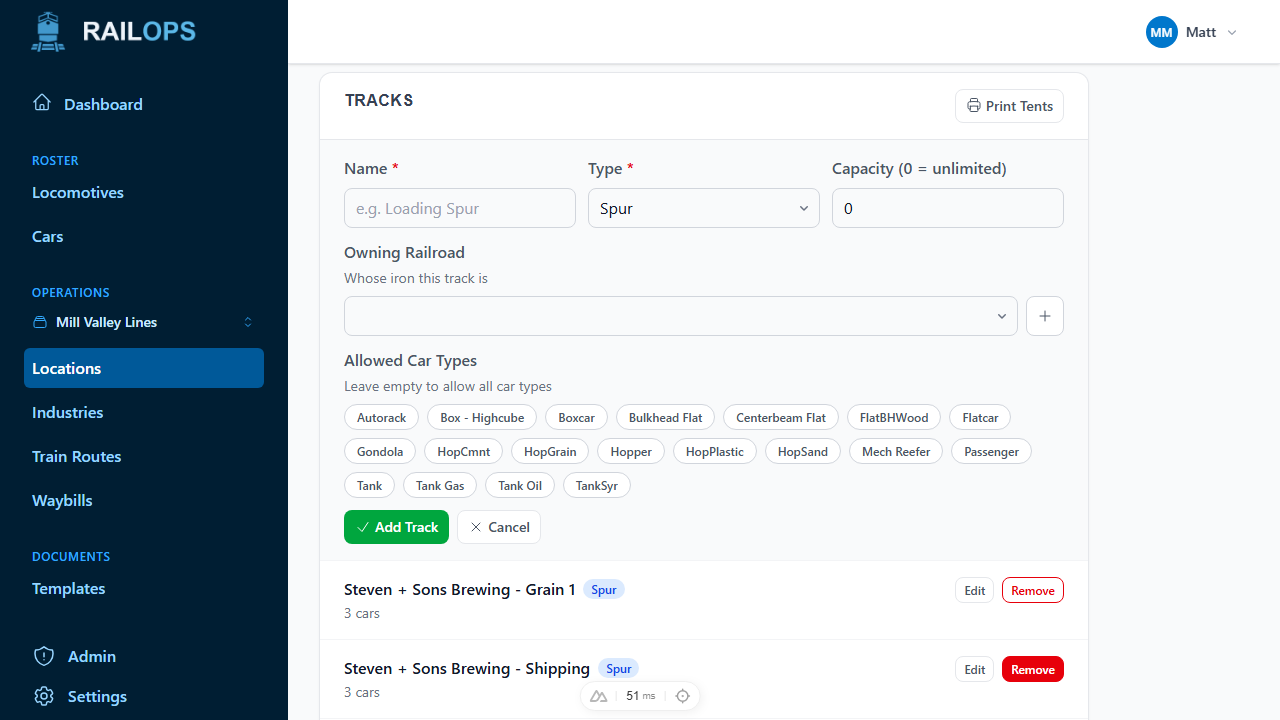Screen dimensions: 1280x720
Task: Toggle the Box - Highcube car type
Action: (x=482, y=418)
